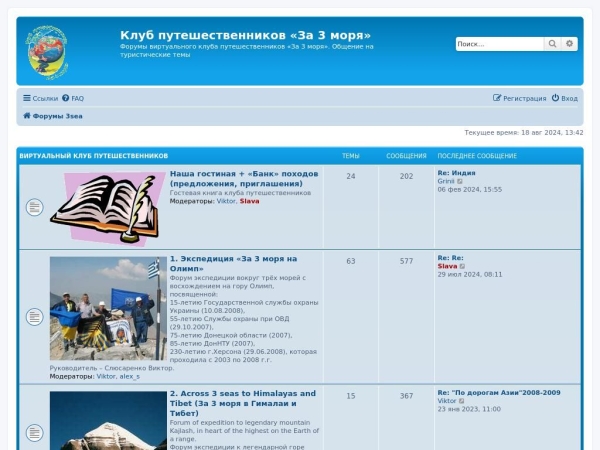This screenshot has width=600, height=450.
Task: View latest post icon next to Viktor, 23 янв 2023
Action: [x=461, y=401]
